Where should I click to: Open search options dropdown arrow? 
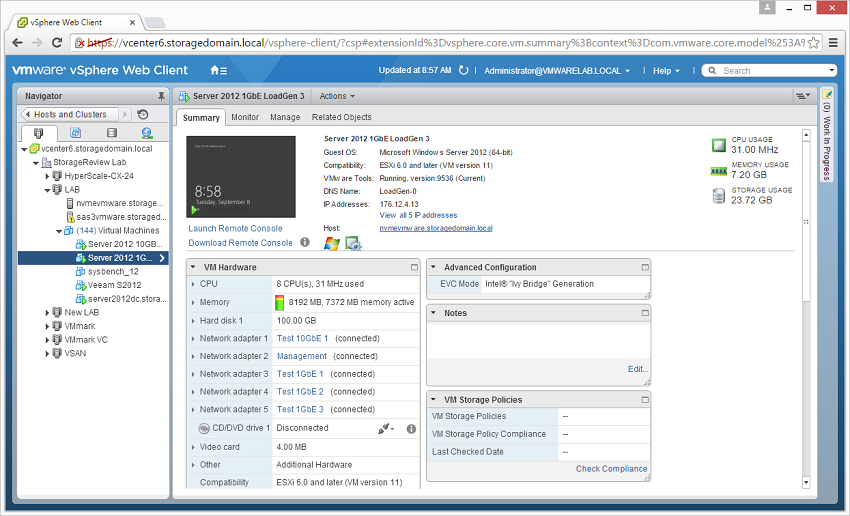832,70
